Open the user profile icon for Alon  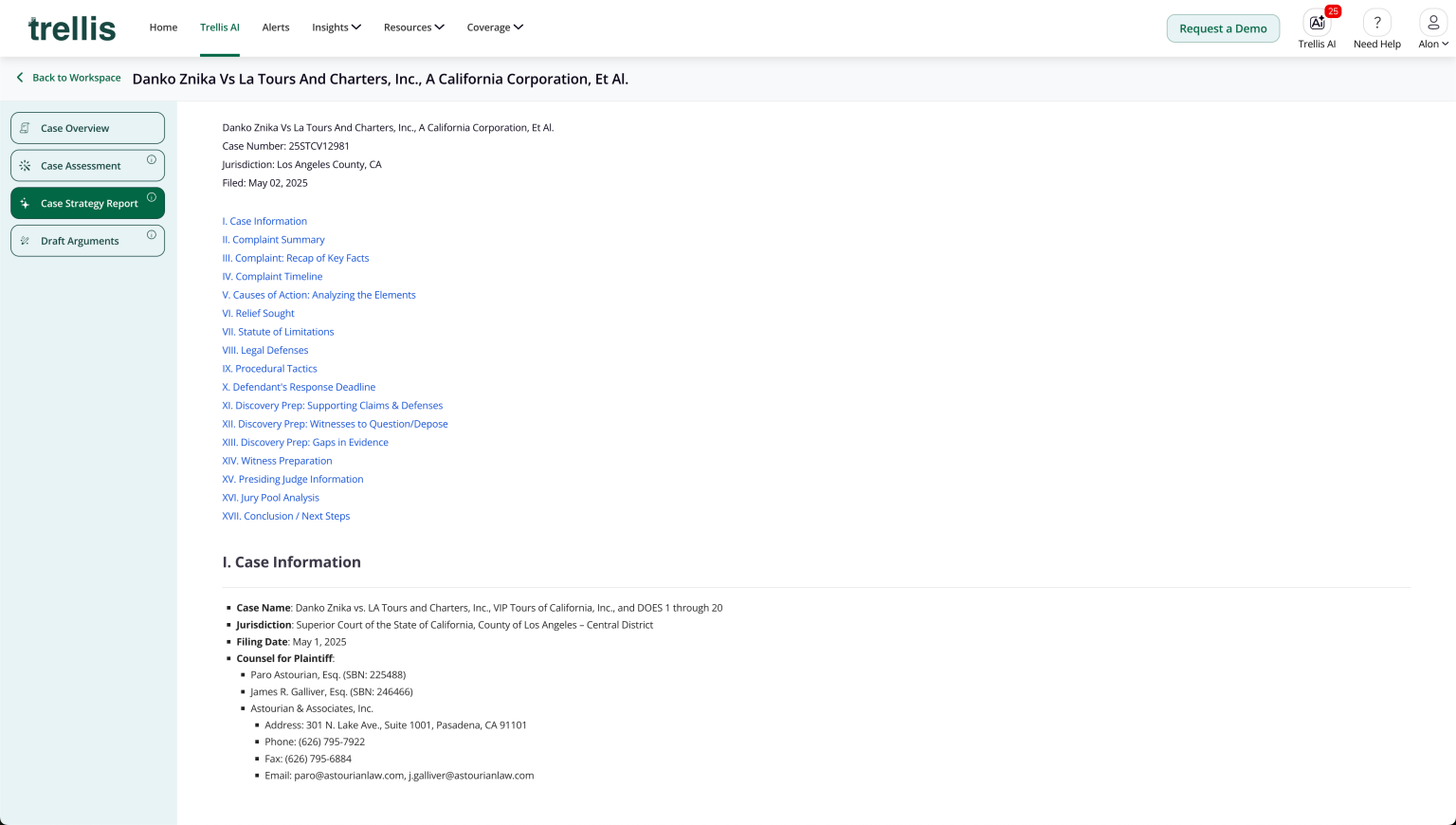1432,24
